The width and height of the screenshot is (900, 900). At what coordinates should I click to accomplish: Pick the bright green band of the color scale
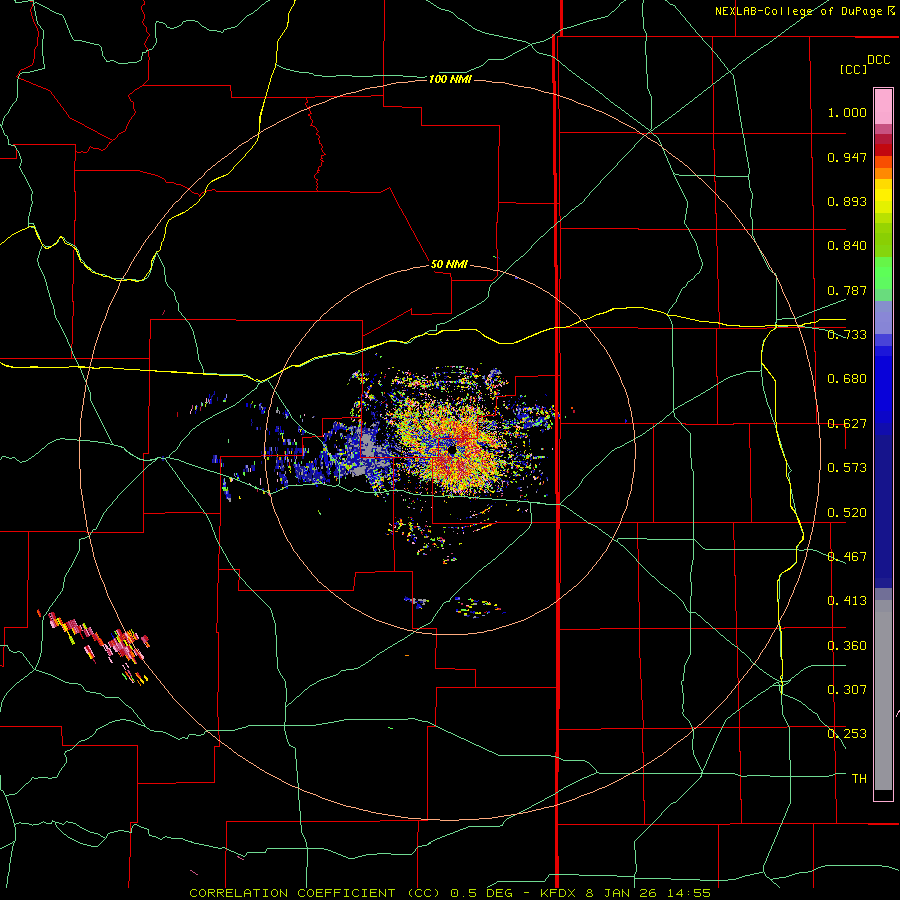click(883, 273)
